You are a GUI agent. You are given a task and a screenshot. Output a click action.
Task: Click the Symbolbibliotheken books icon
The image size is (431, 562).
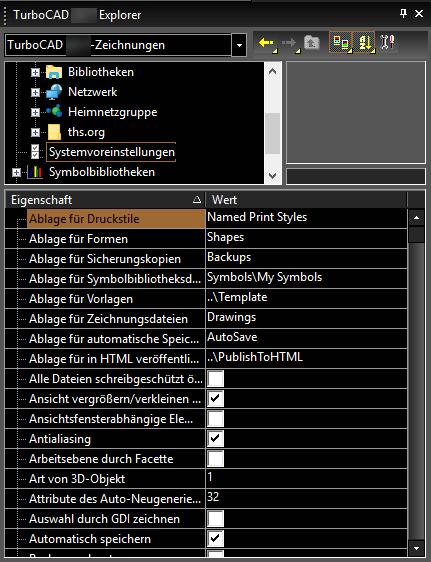tap(35, 172)
